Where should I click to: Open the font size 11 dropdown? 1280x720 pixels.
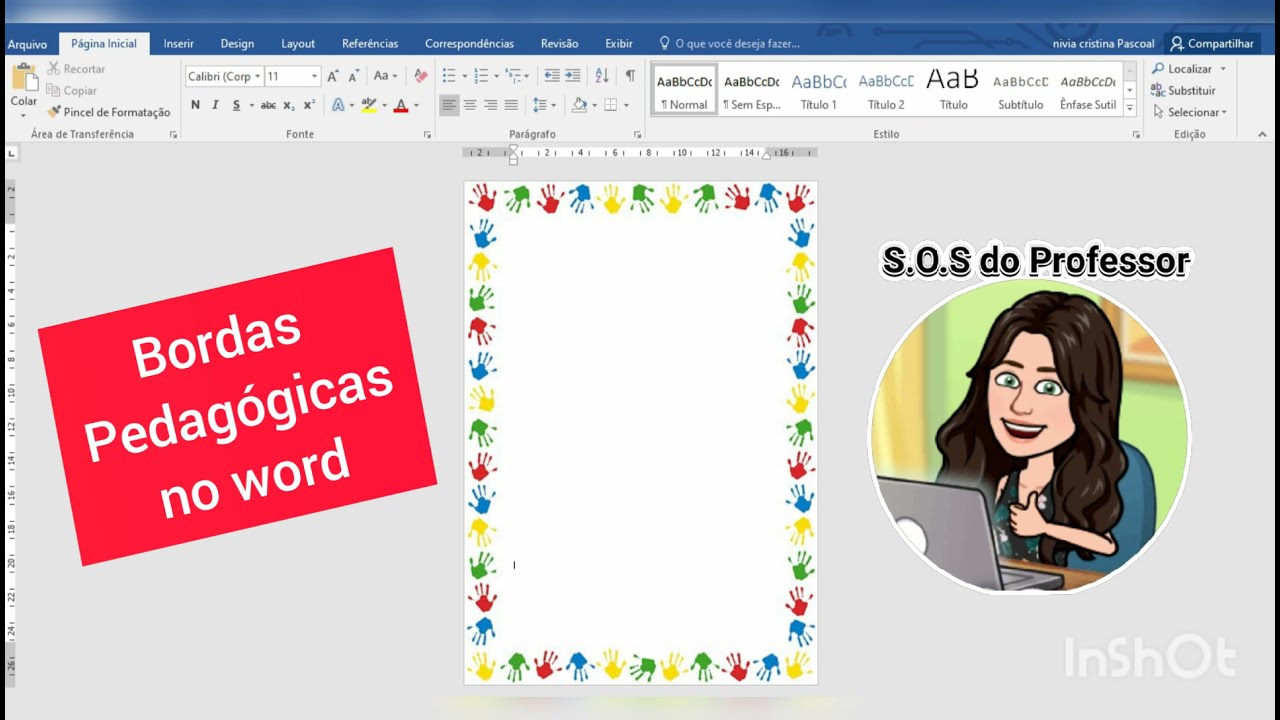pyautogui.click(x=314, y=76)
